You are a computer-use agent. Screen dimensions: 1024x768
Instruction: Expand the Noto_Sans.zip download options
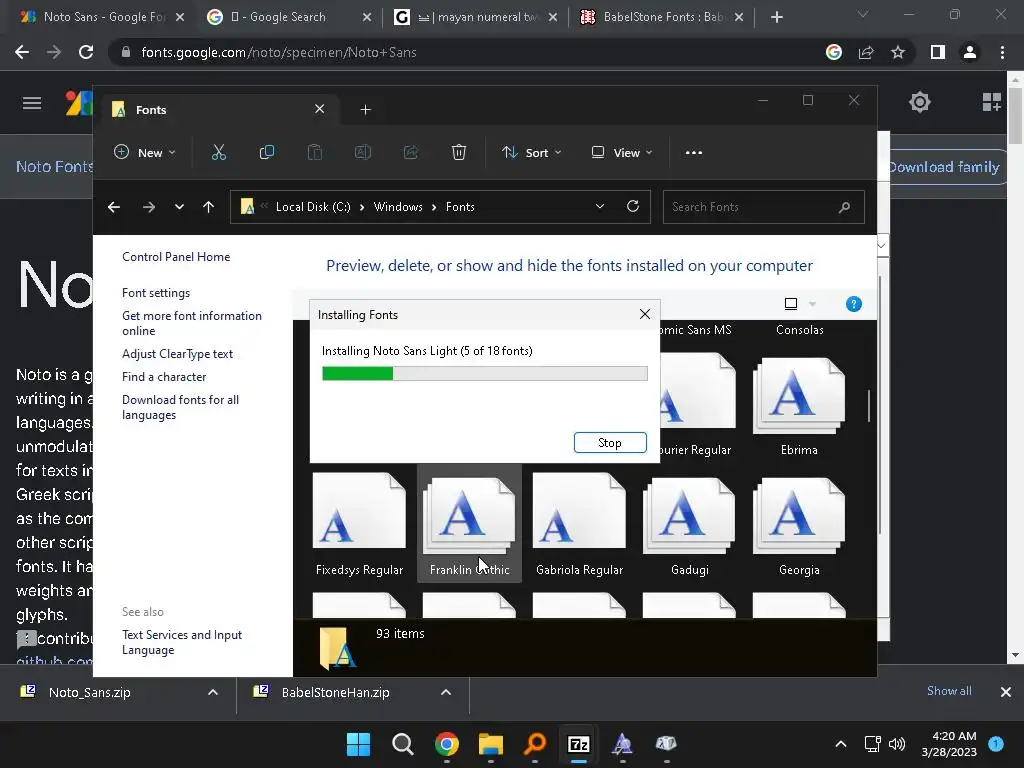(213, 692)
